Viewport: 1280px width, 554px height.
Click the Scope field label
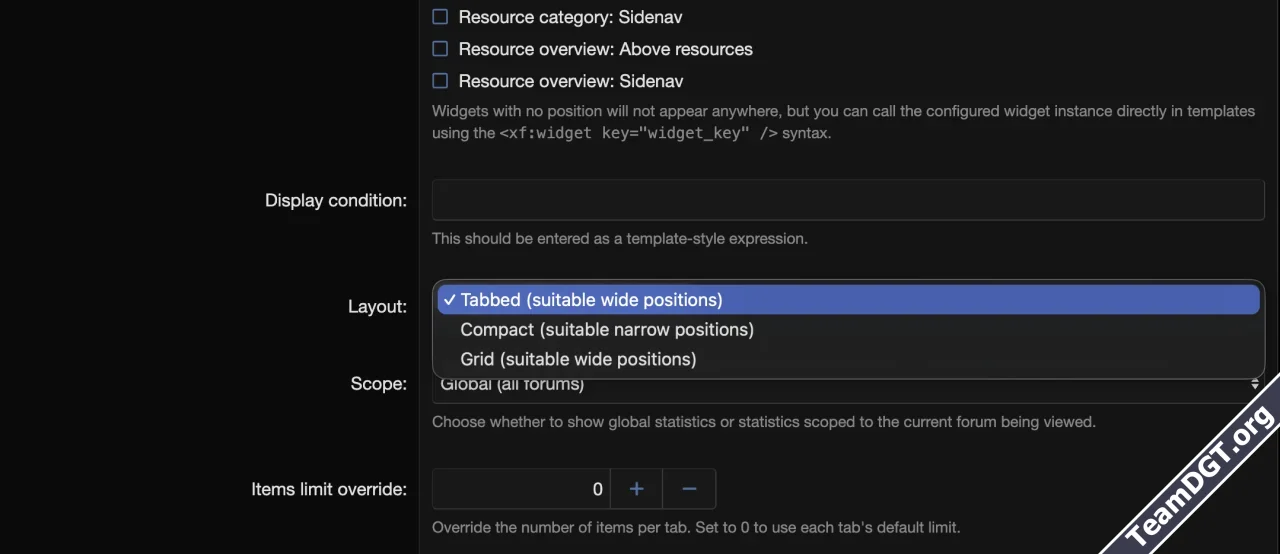pos(378,384)
